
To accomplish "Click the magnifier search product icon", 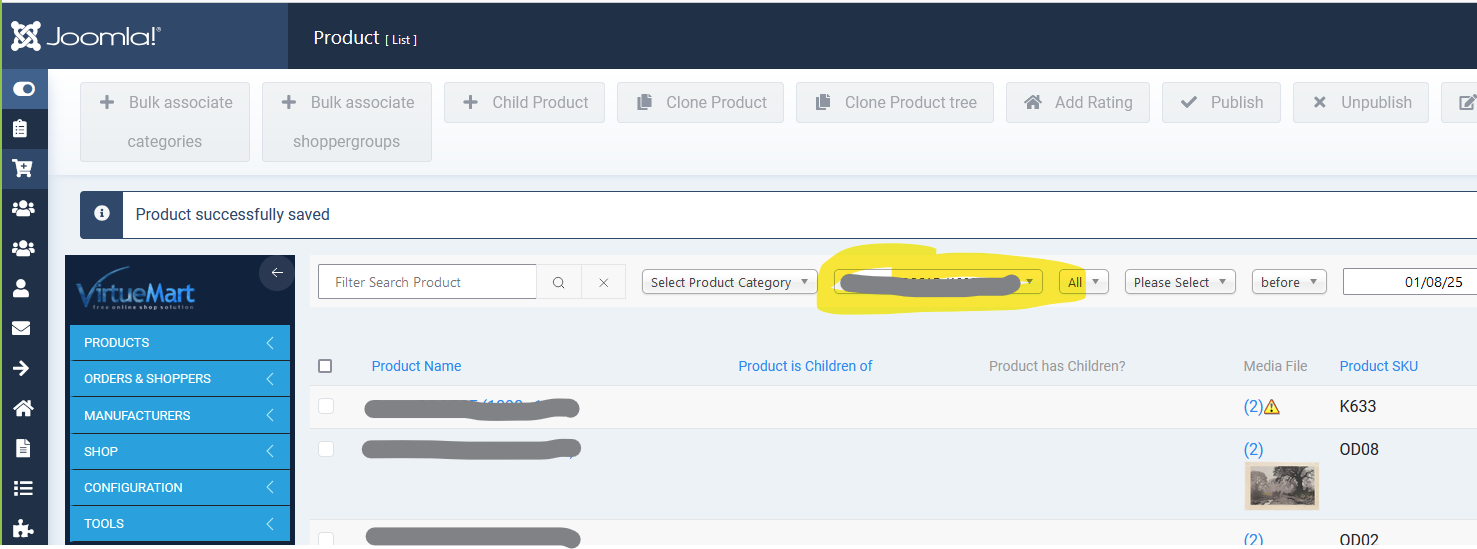I will click(x=559, y=282).
